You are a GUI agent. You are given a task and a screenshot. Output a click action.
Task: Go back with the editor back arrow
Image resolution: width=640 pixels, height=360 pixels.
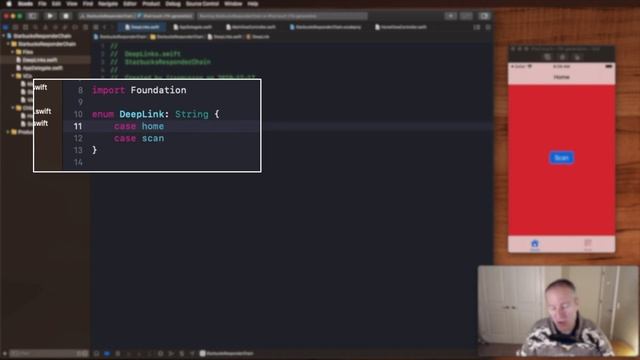tap(104, 27)
